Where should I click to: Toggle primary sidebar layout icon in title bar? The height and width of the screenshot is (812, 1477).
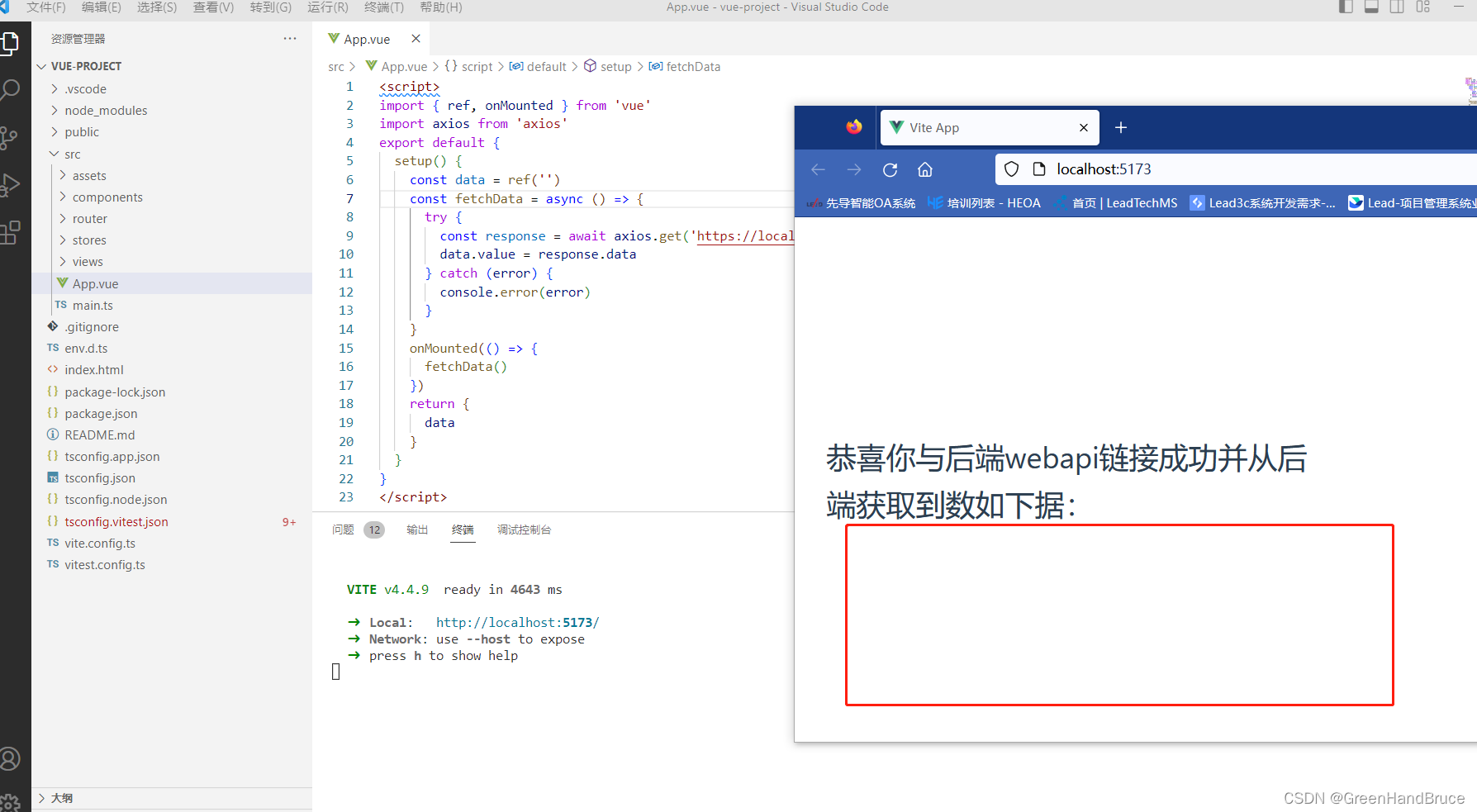1346,7
